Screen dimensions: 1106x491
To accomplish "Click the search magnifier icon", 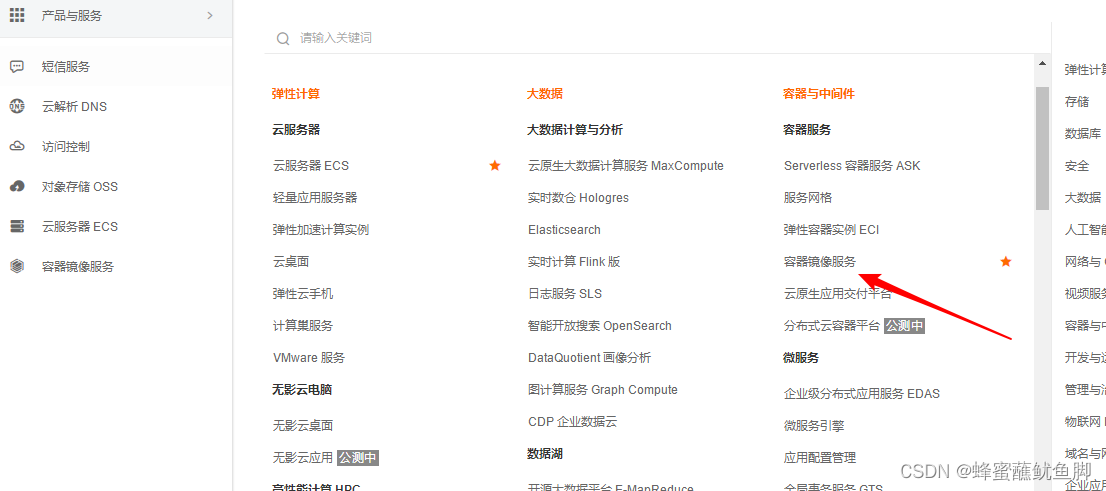I will (x=283, y=38).
